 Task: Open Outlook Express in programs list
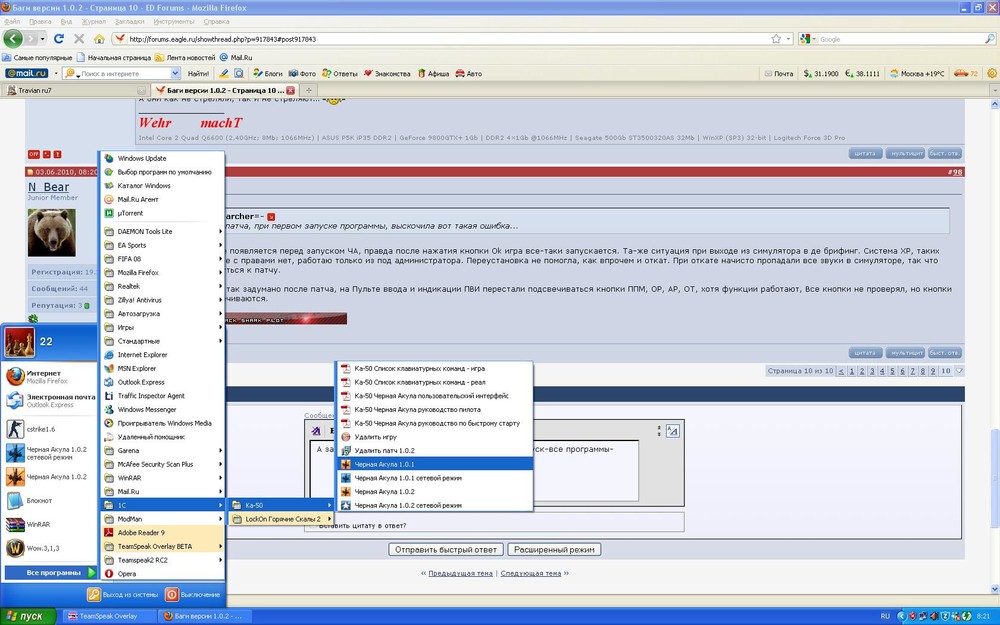pyautogui.click(x=163, y=382)
